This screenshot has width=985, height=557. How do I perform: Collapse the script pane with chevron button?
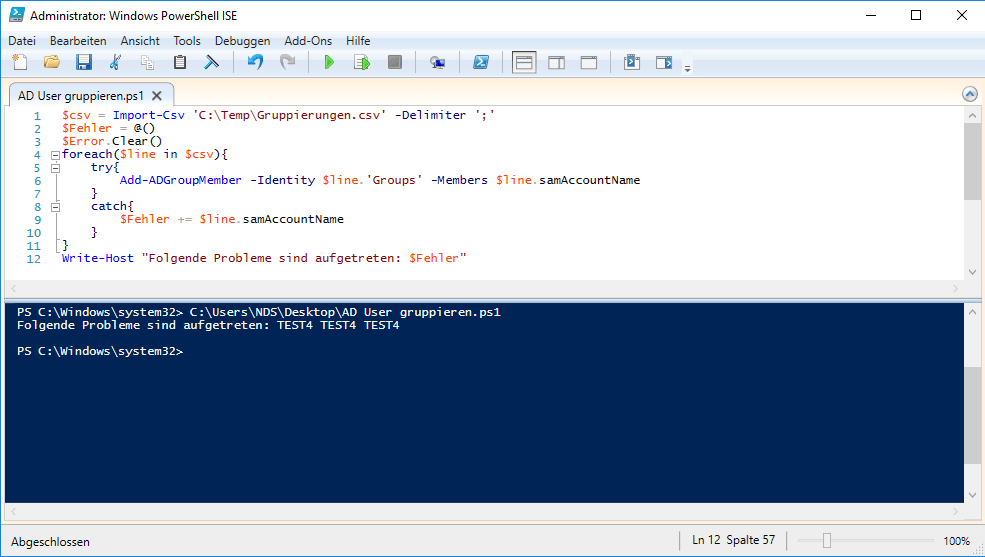pyautogui.click(x=969, y=94)
